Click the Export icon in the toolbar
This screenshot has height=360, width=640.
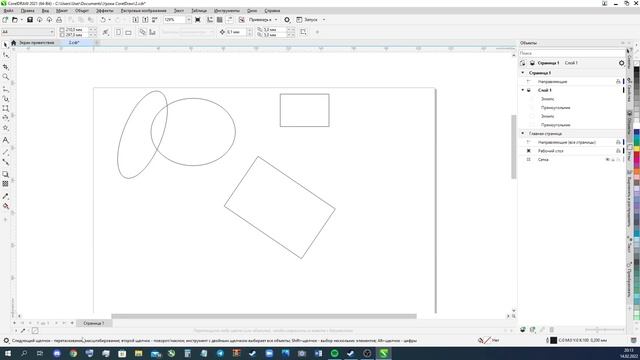pyautogui.click(x=145, y=20)
